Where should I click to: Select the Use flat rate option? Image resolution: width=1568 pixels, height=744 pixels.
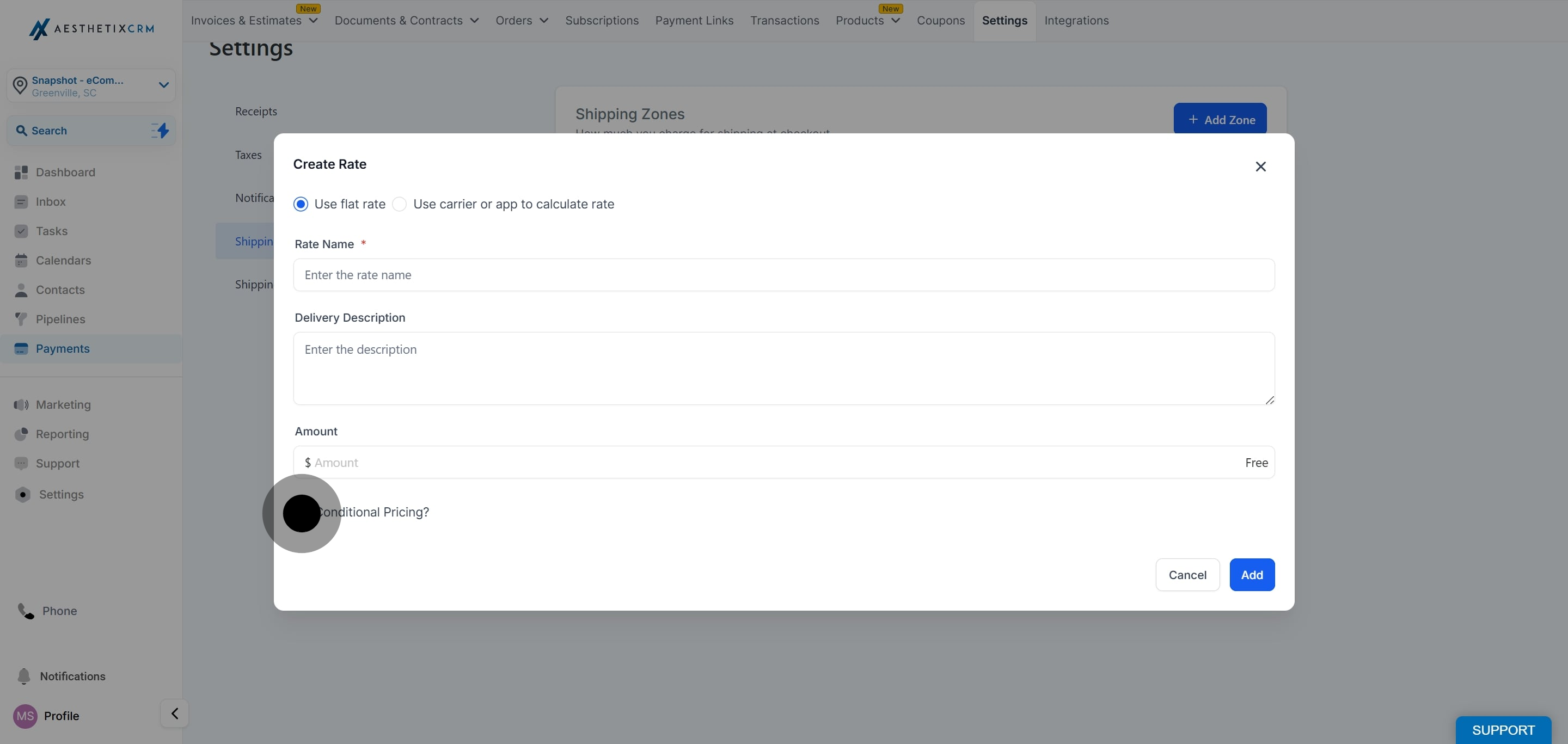tap(301, 205)
